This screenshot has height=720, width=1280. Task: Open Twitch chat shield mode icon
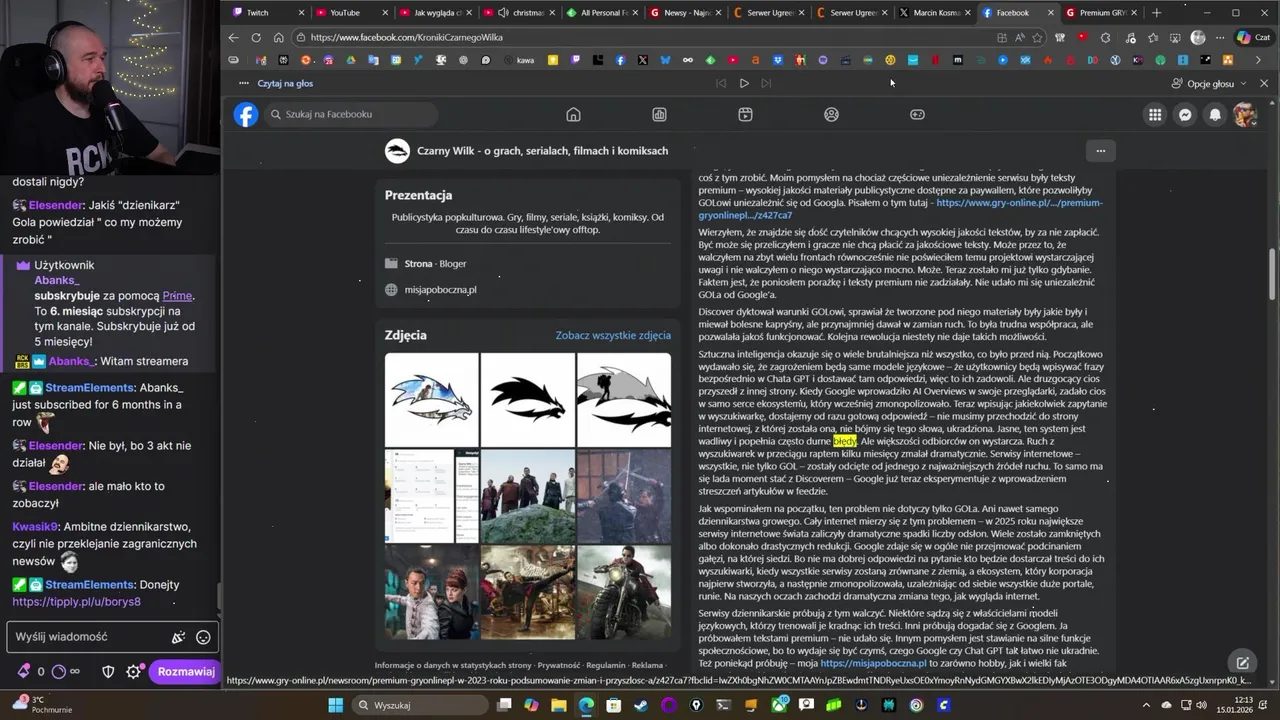click(x=108, y=672)
